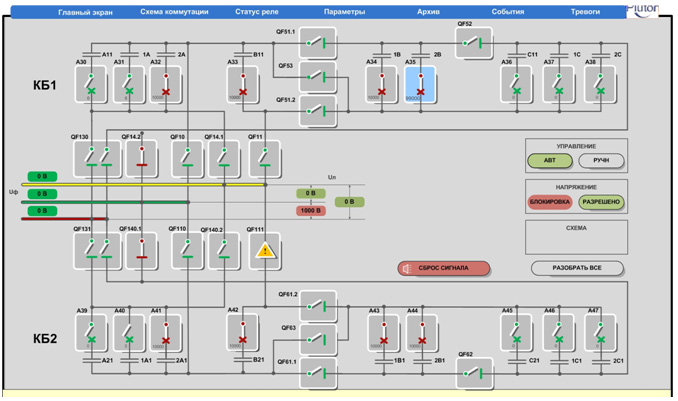678x401 pixels.
Task: Click the QF111 warning triangle icon
Action: tap(265, 250)
